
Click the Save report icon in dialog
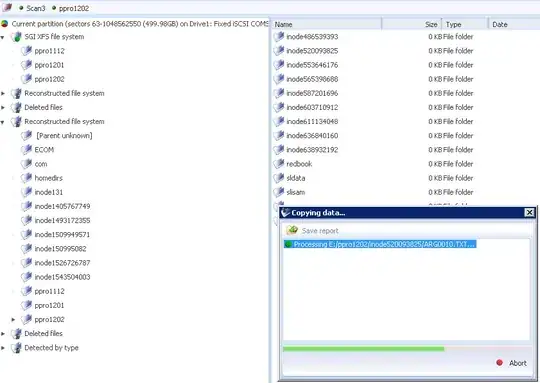[x=292, y=230]
